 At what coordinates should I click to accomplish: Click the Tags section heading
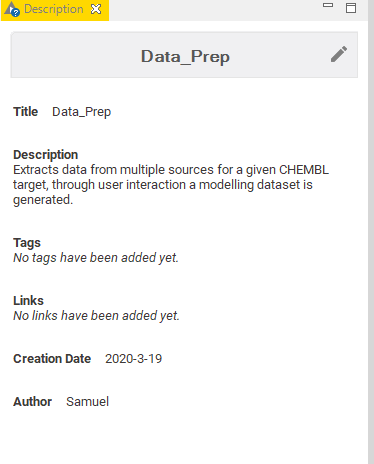coord(27,243)
